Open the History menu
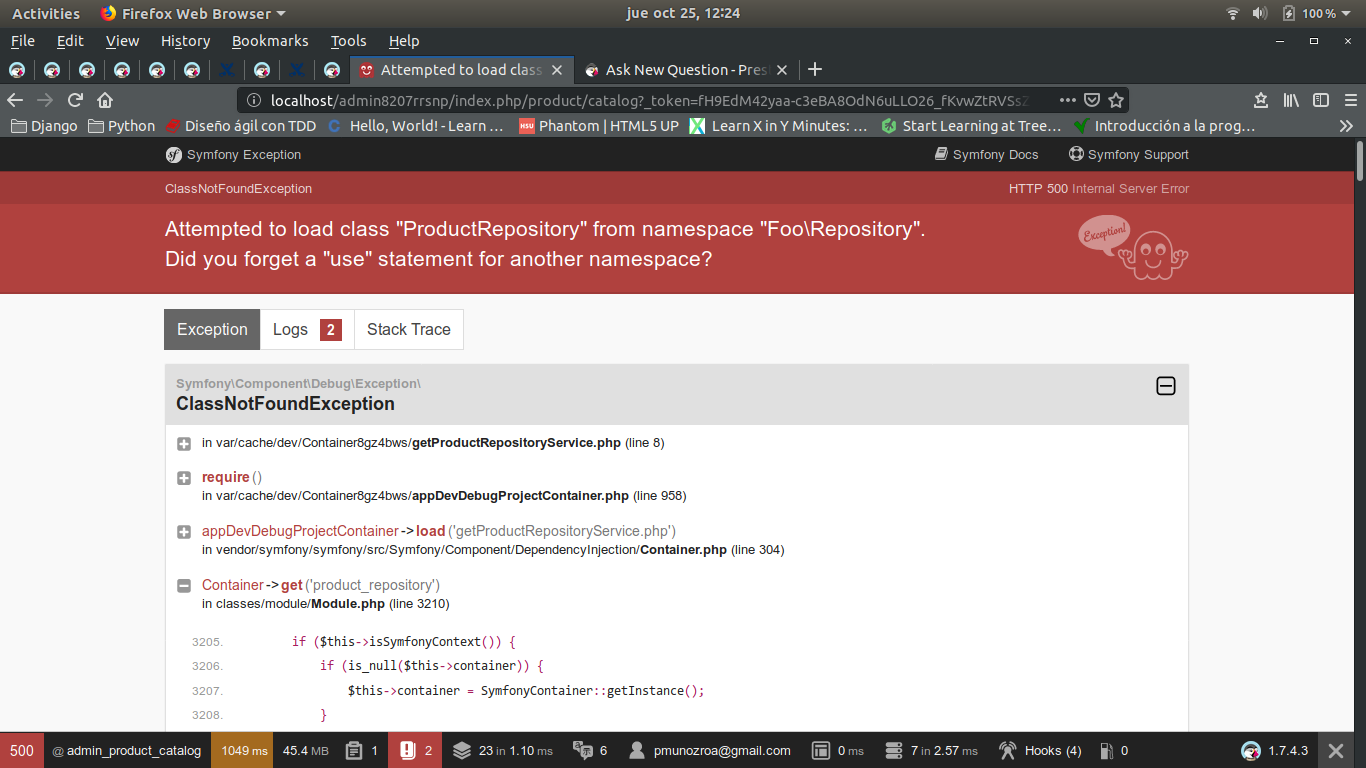1366x768 pixels. (185, 41)
